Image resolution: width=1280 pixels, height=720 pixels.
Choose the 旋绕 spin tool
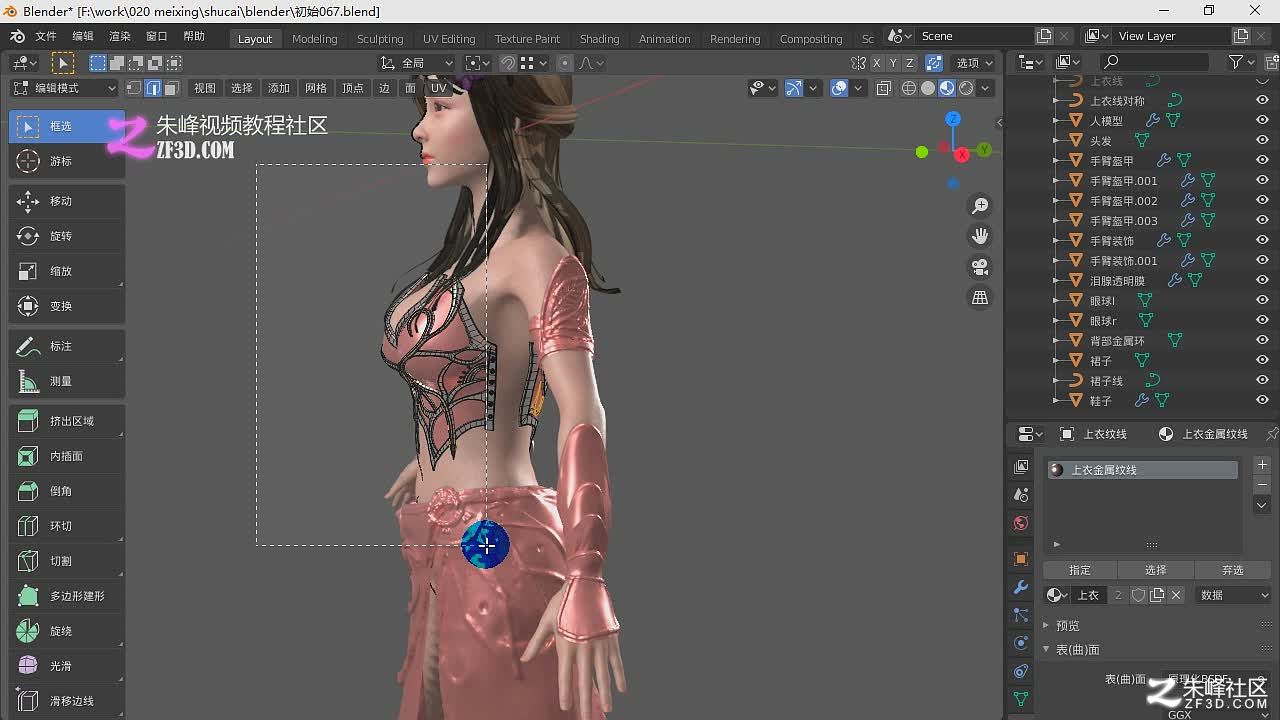(x=67, y=631)
